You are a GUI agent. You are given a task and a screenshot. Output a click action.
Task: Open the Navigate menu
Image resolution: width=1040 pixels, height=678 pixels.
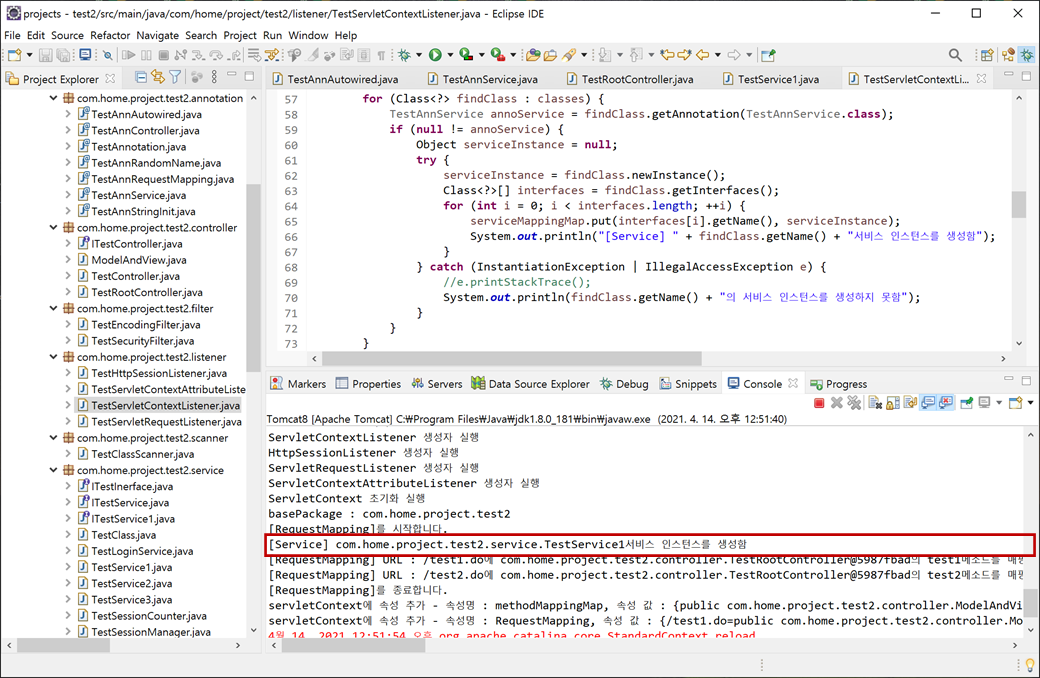coord(157,35)
